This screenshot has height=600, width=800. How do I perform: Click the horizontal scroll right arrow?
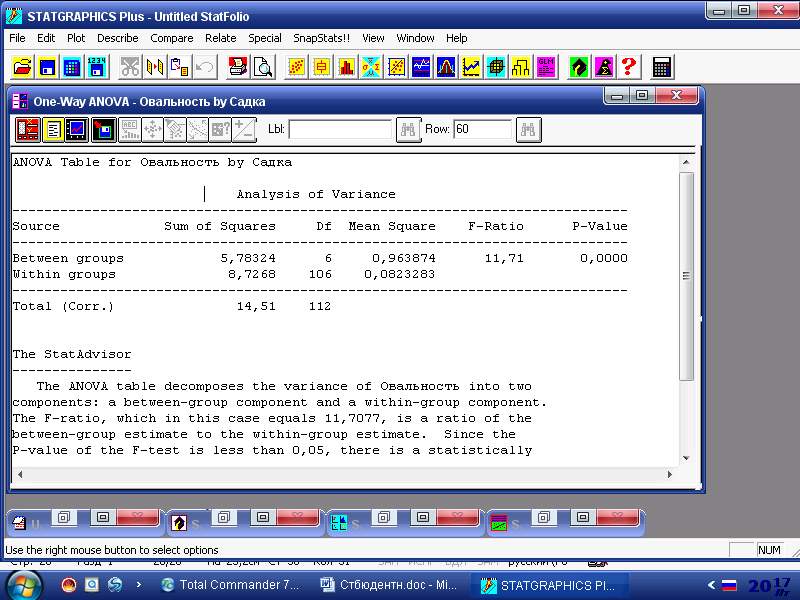coord(670,474)
